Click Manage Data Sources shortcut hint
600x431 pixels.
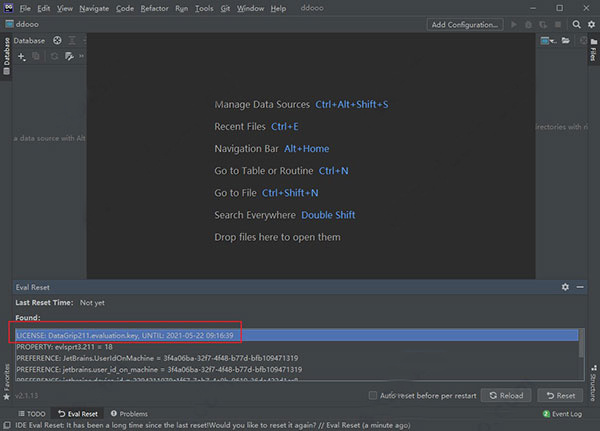coord(301,104)
